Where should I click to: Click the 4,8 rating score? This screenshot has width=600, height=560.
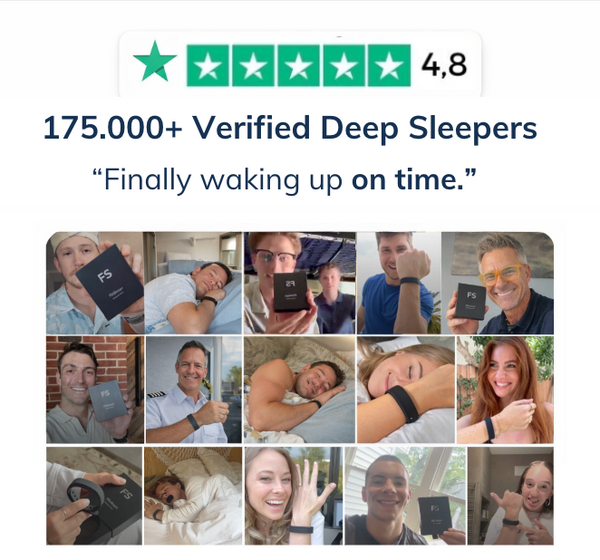pos(444,64)
